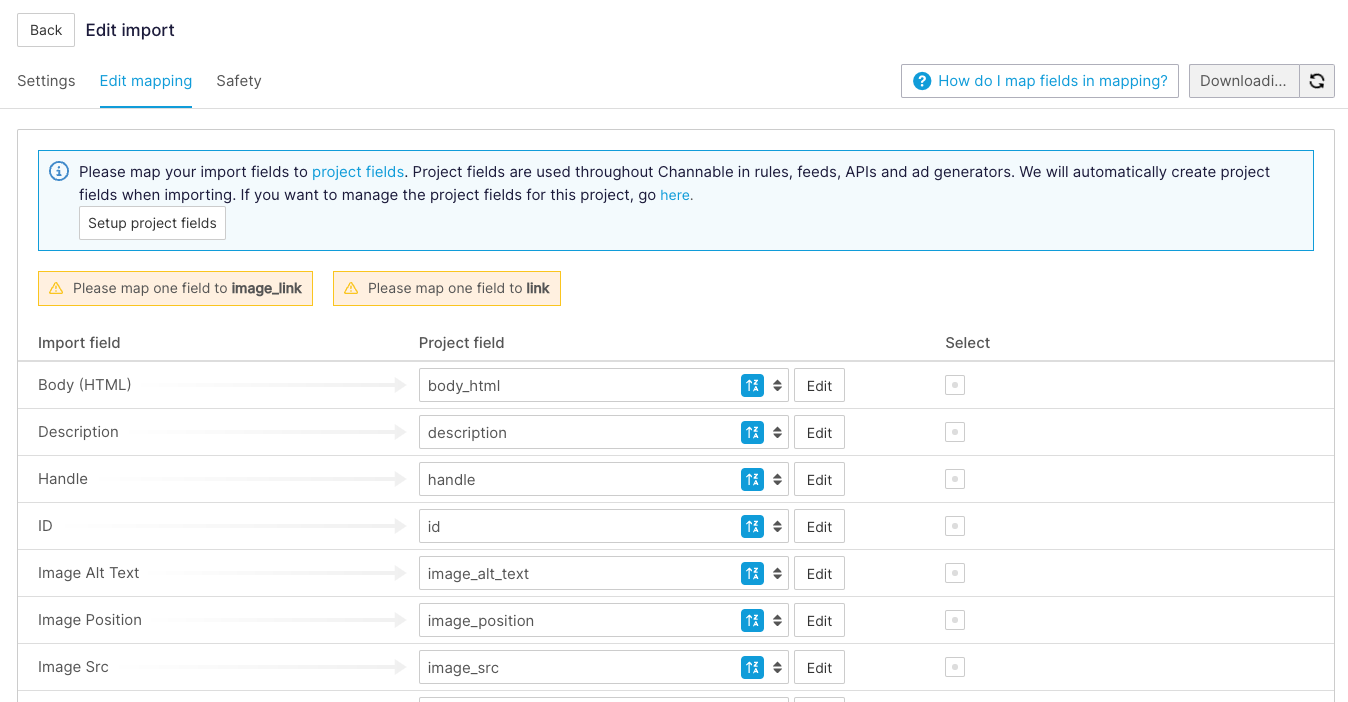The width and height of the screenshot is (1348, 702).
Task: Click Edit for the ID row
Action: pos(819,526)
